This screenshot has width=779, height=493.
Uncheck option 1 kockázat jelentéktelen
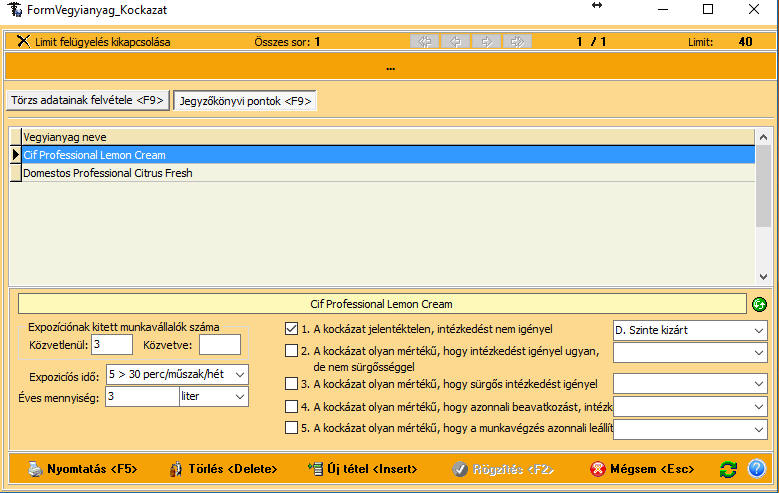click(x=292, y=329)
